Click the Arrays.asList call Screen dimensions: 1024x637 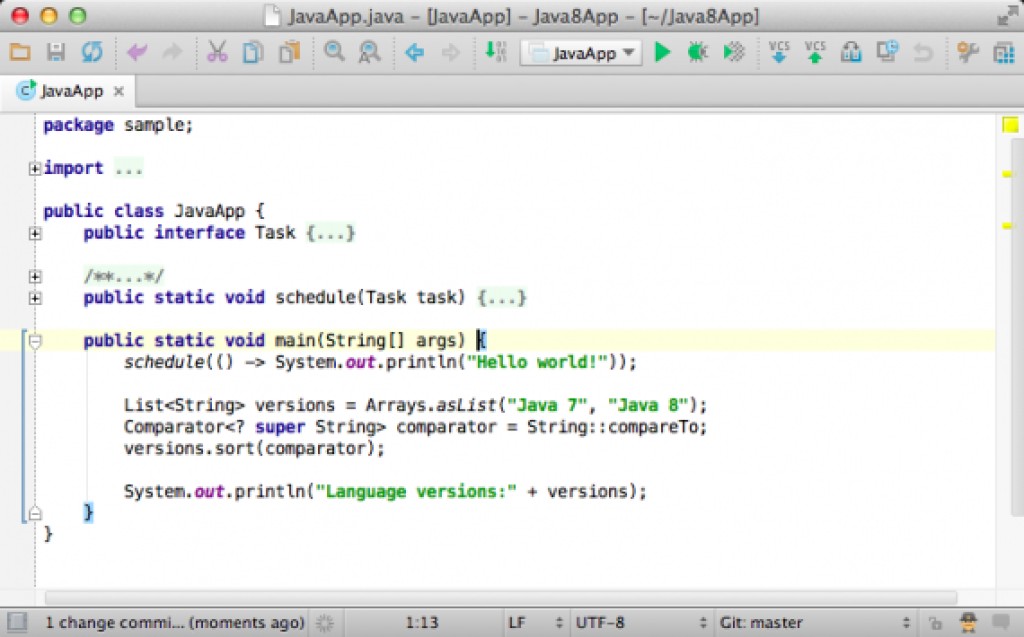click(431, 405)
